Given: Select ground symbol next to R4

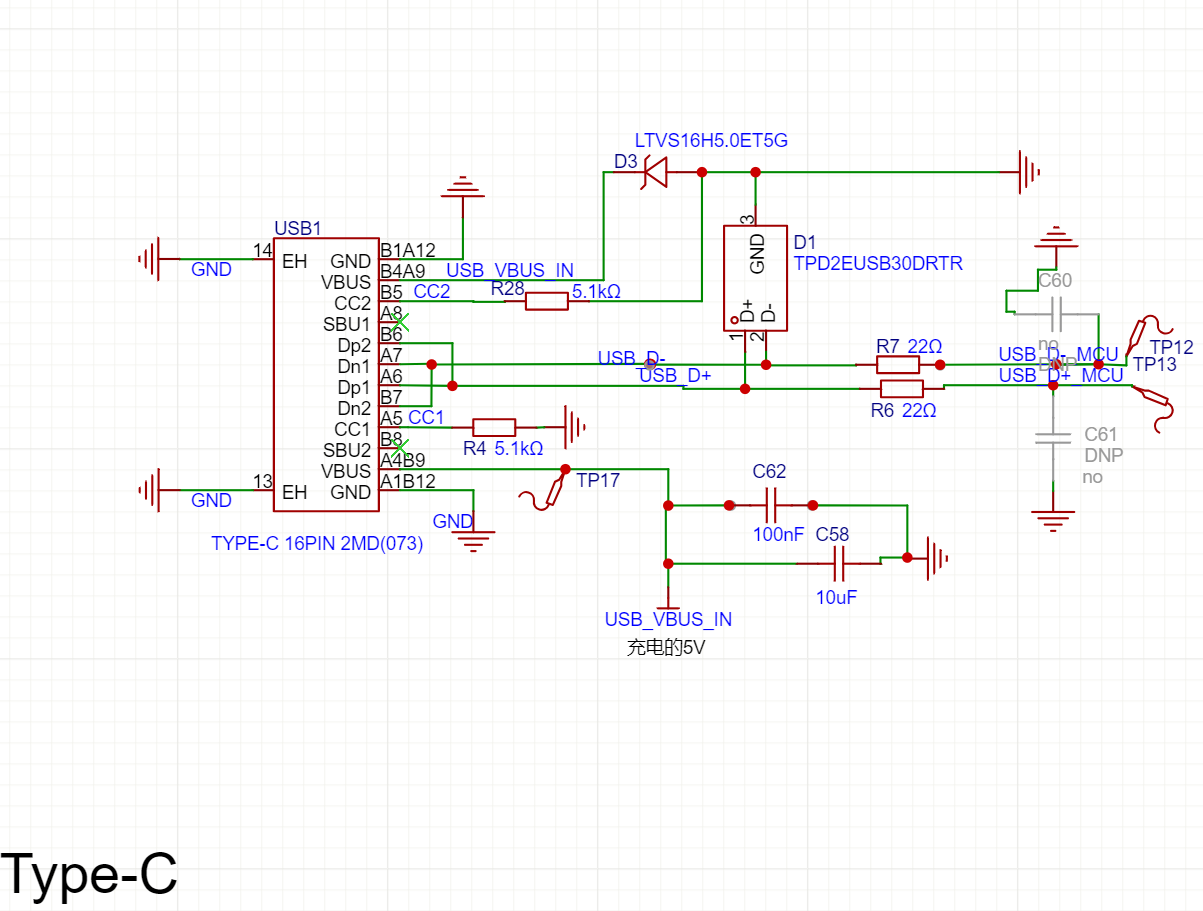Looking at the screenshot, I should (x=576, y=426).
